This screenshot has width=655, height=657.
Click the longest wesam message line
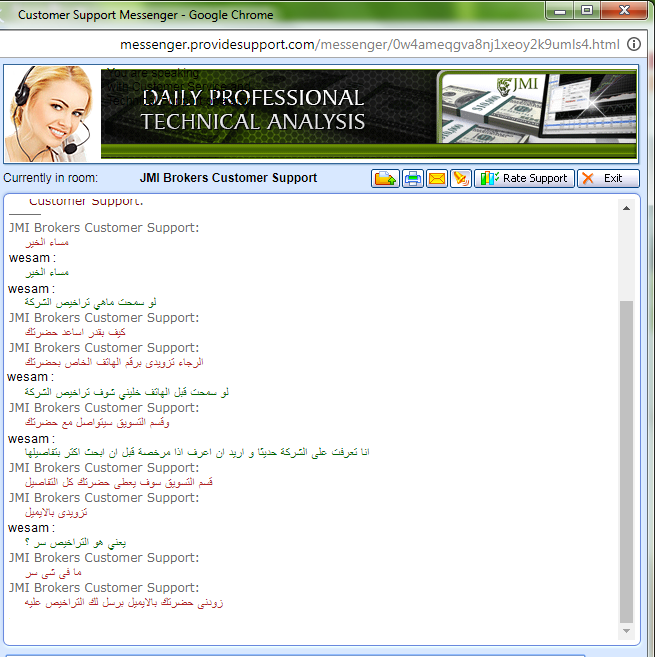pyautogui.click(x=197, y=452)
